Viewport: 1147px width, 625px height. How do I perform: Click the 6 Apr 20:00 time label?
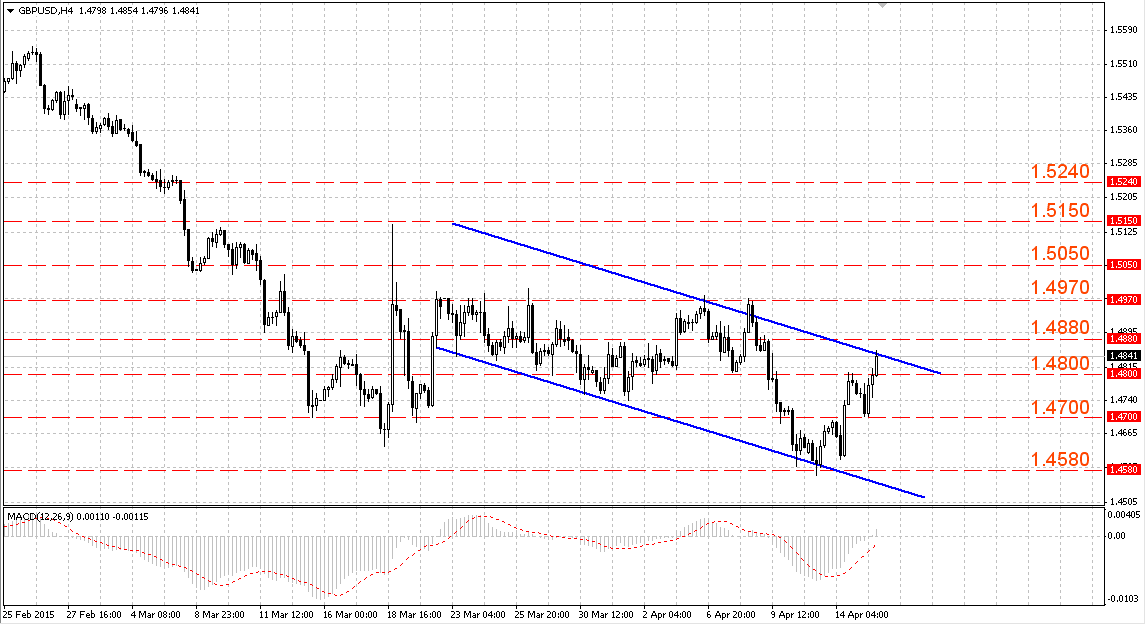pos(732,615)
